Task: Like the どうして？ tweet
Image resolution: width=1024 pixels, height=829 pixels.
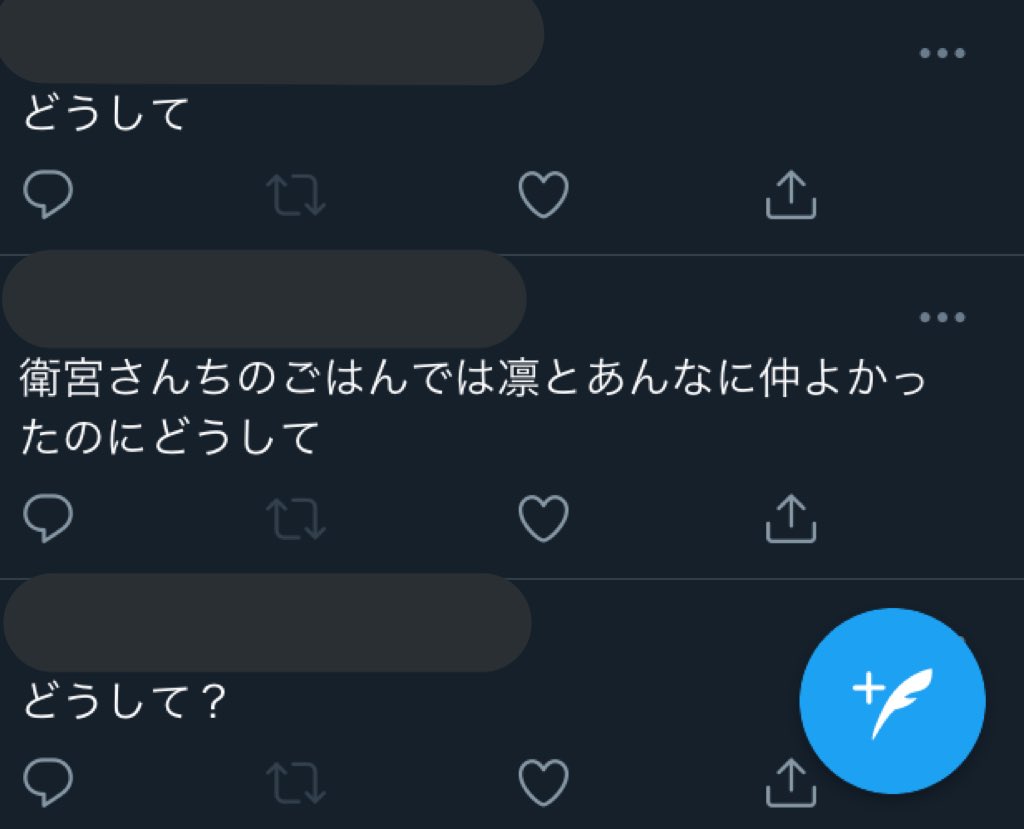Action: click(543, 783)
